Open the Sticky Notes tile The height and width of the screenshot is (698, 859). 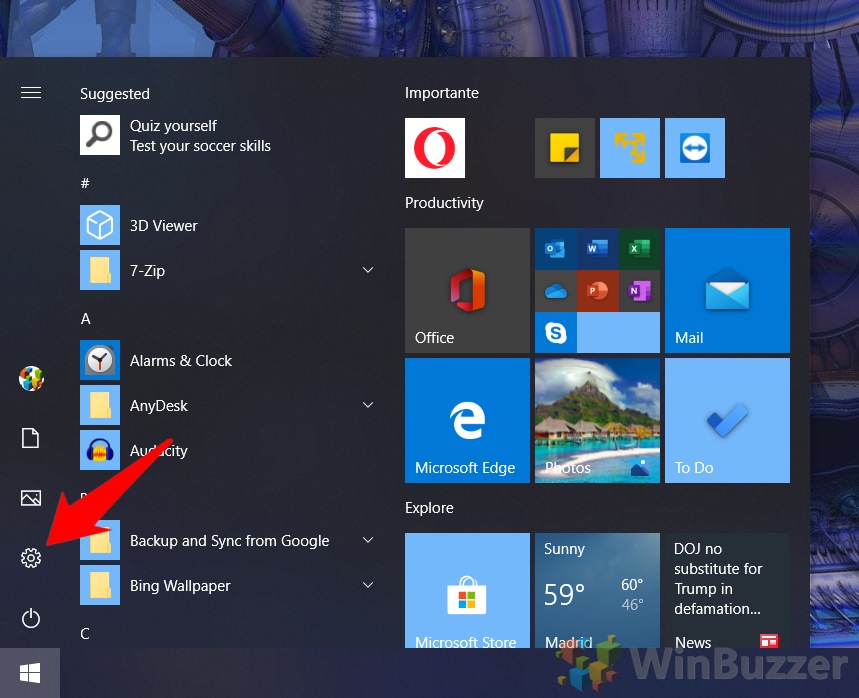[x=565, y=148]
